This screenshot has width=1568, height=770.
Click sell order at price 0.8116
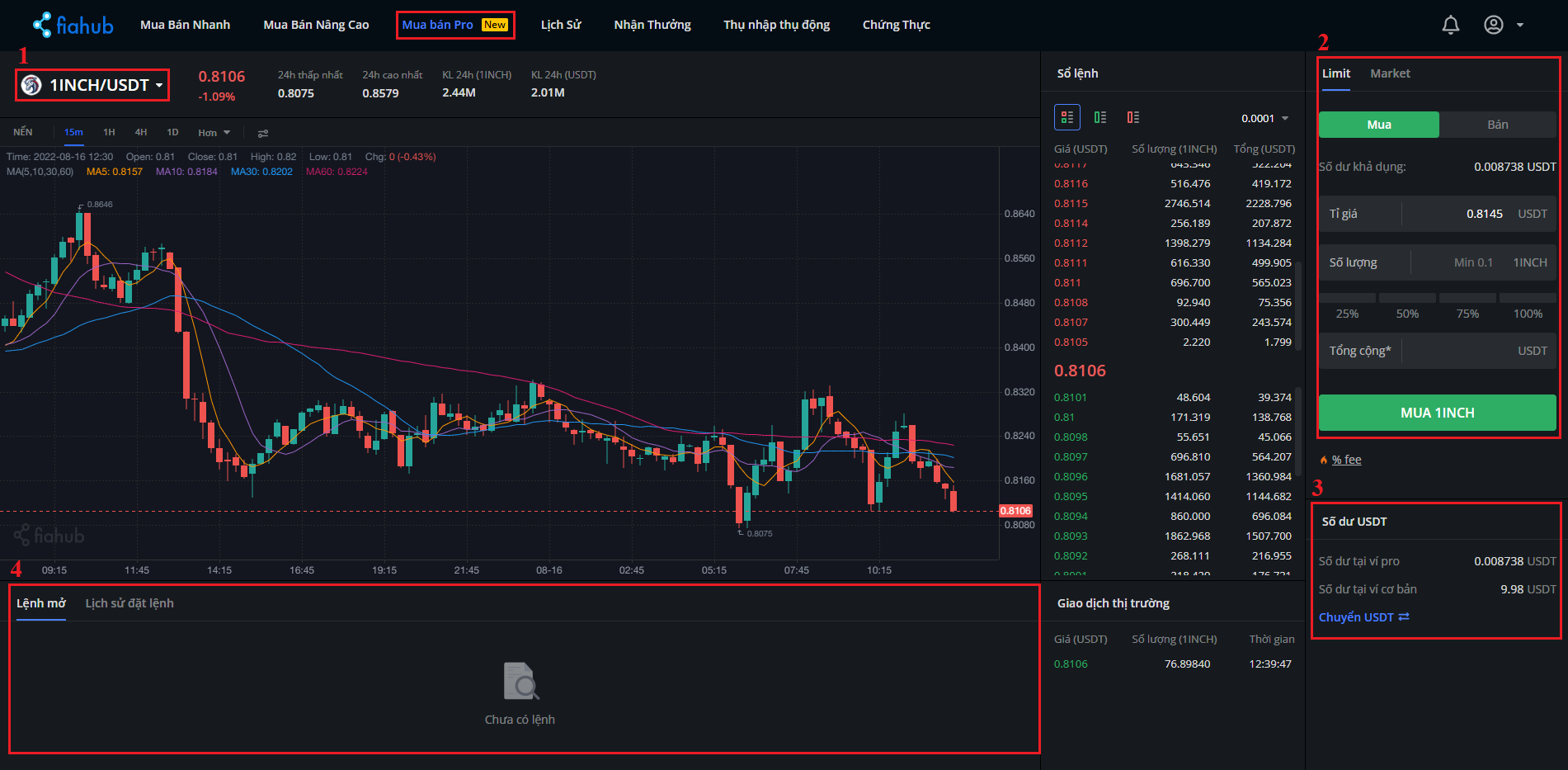pos(1173,184)
